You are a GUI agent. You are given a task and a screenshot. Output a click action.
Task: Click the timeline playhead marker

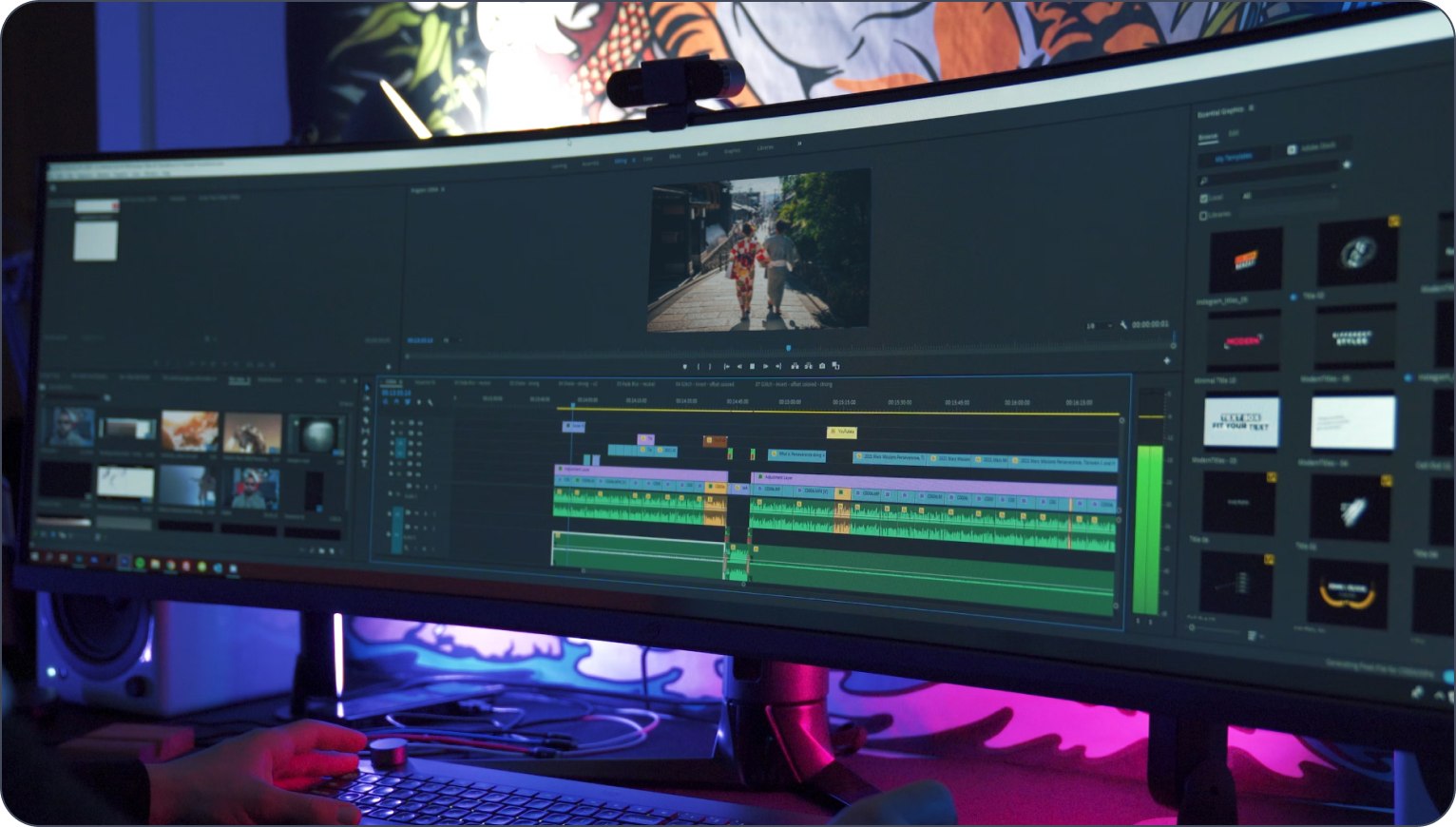571,407
